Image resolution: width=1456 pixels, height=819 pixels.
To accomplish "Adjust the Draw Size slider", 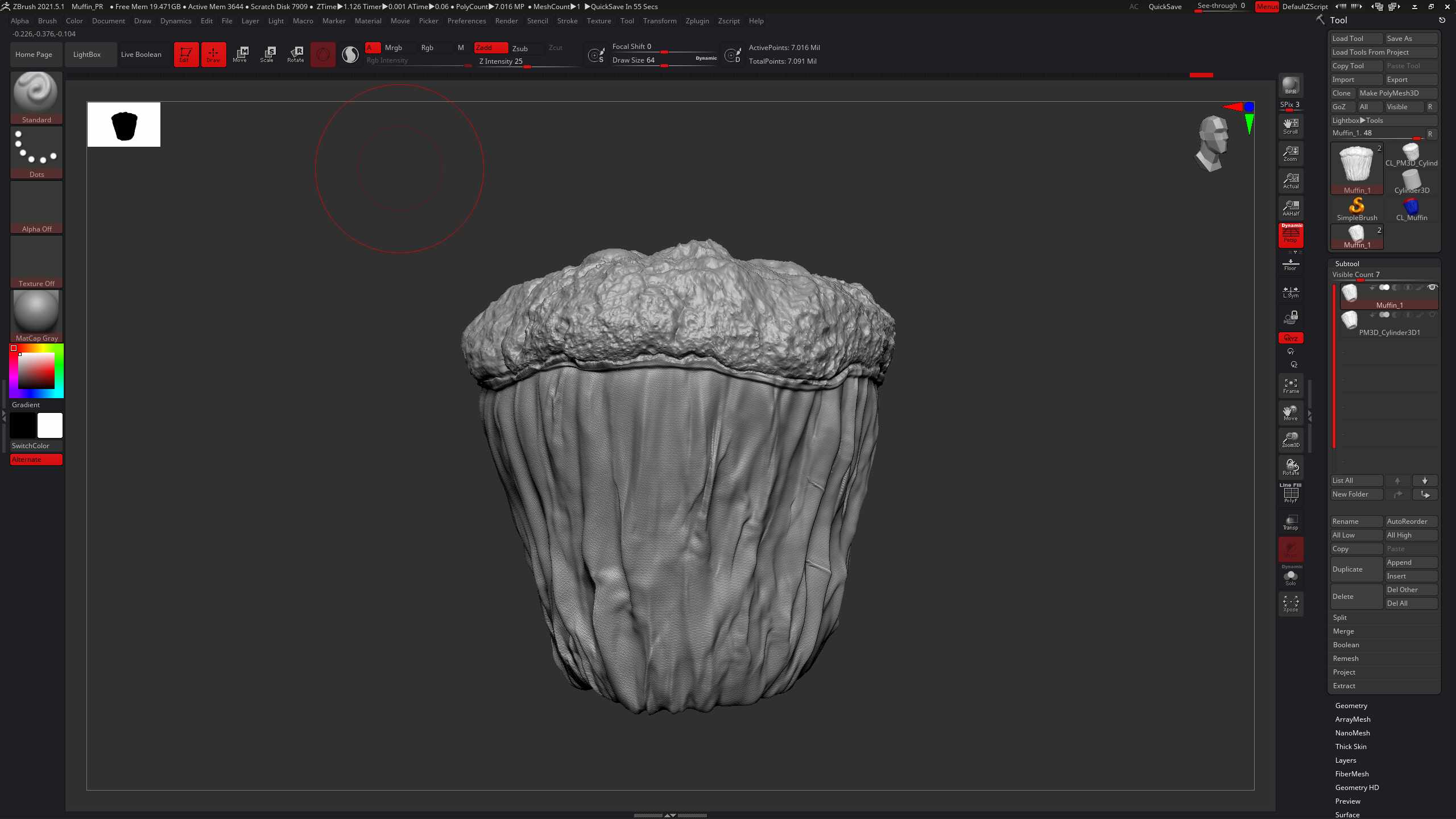I will (x=663, y=60).
